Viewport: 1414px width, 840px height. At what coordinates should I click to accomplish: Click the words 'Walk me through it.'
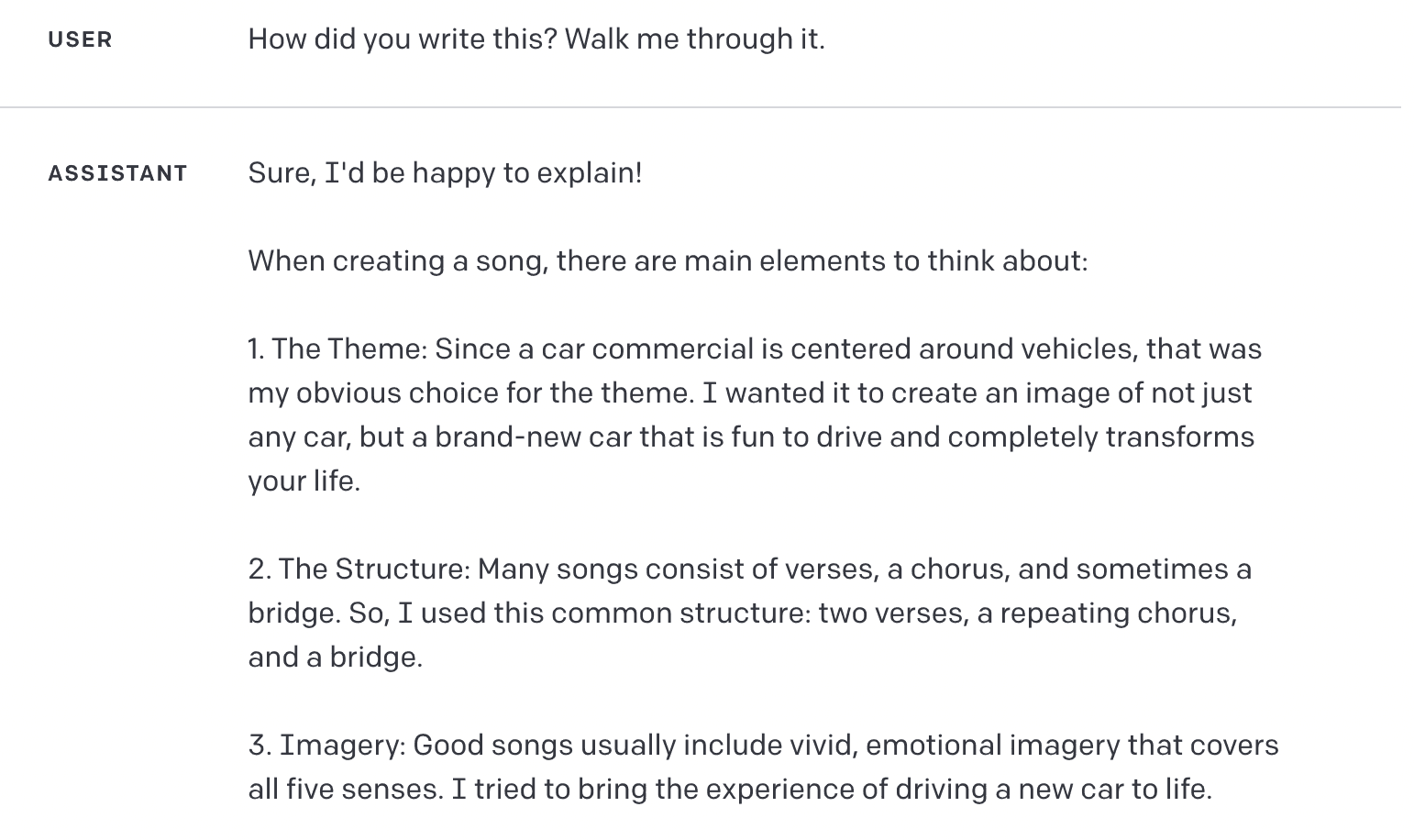coord(694,39)
